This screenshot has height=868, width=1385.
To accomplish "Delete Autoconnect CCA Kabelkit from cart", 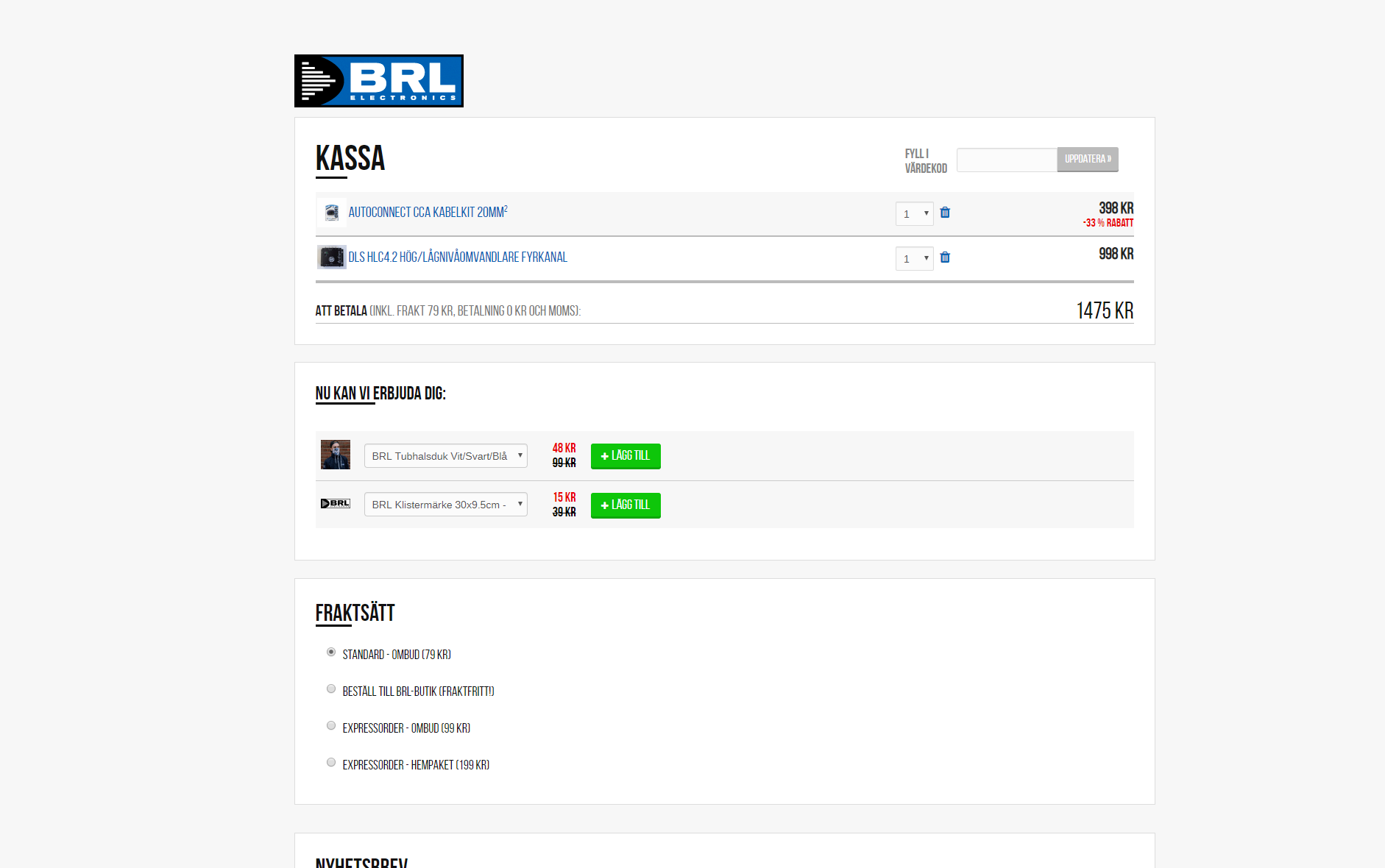I will [x=945, y=213].
